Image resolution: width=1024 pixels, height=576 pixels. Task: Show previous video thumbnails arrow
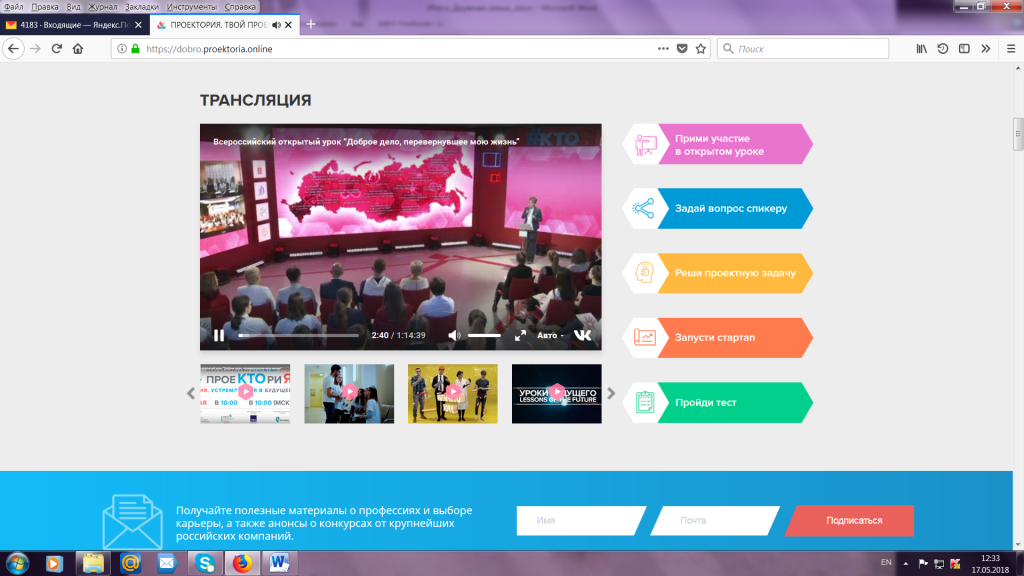coord(191,394)
